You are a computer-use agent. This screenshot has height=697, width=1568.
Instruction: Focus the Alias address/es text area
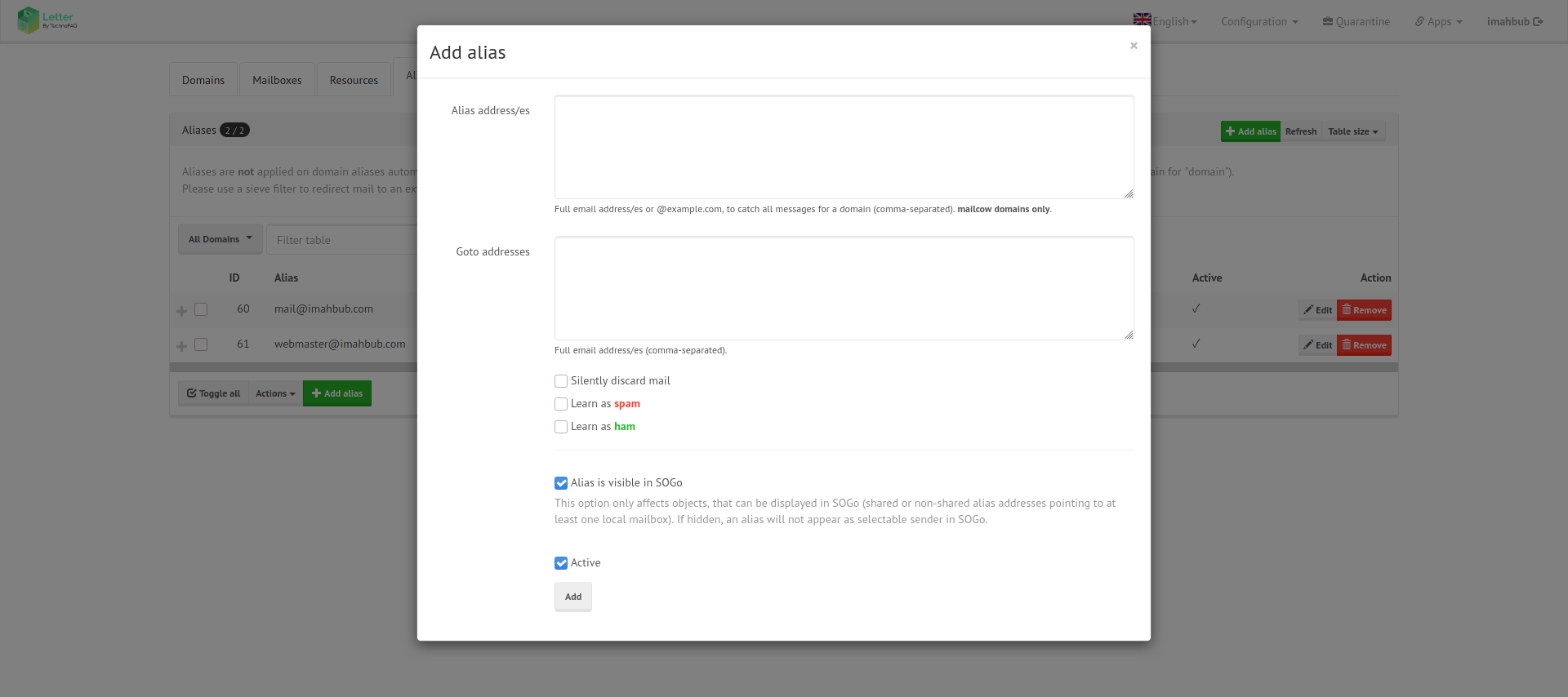click(x=844, y=147)
